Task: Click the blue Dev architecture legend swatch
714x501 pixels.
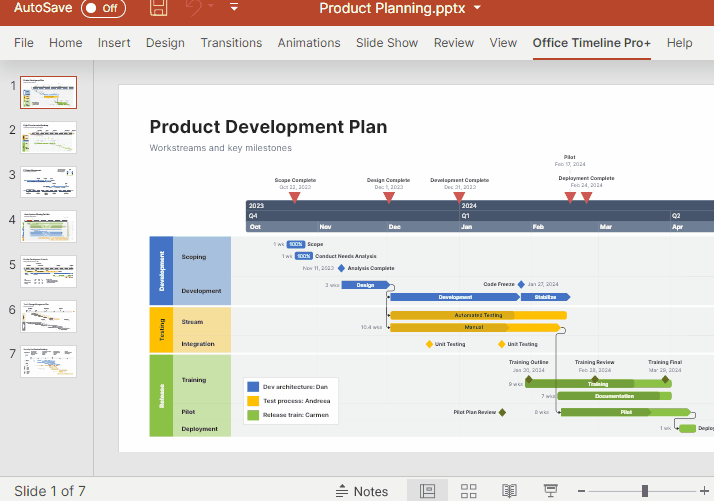Action: point(253,387)
